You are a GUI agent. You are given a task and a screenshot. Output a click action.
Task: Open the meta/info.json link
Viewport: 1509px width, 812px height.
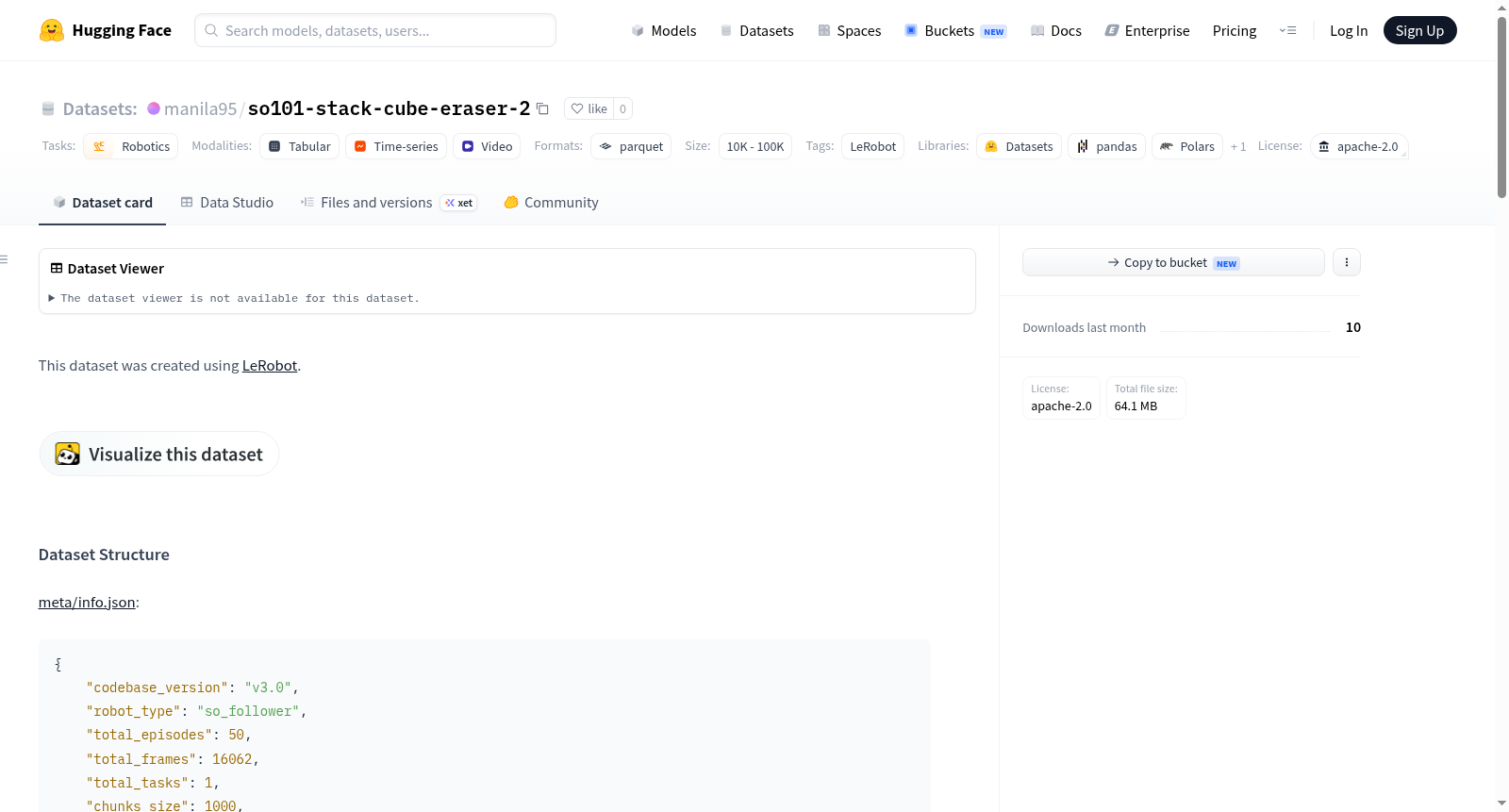pos(87,602)
